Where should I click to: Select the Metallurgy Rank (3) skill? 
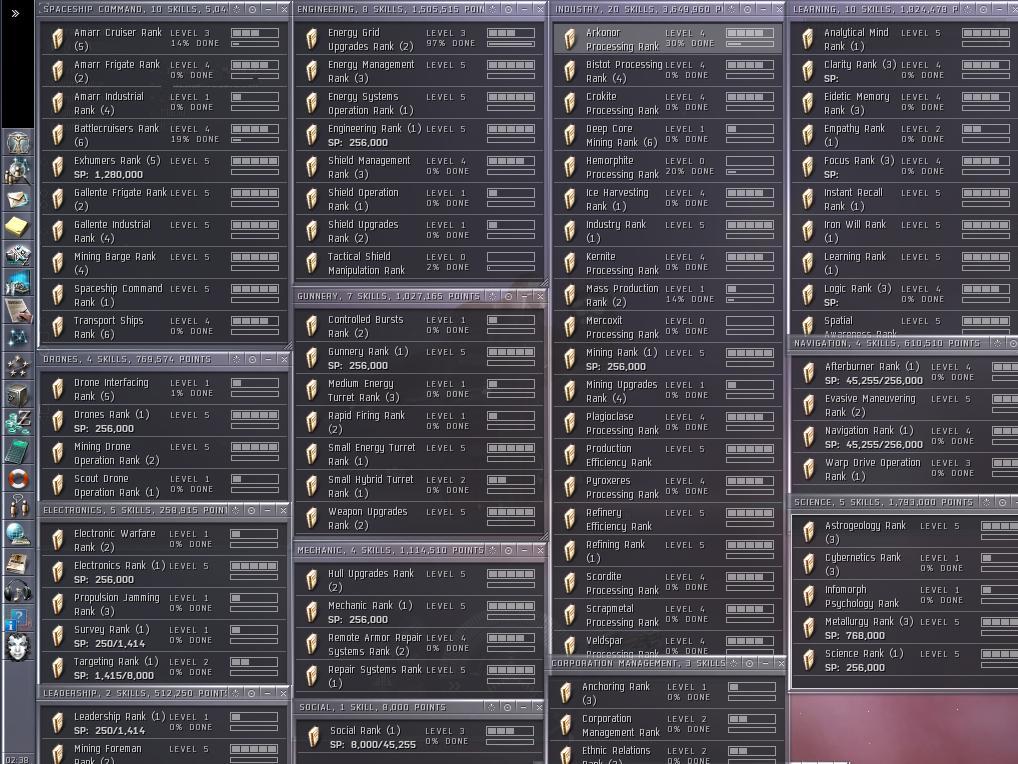pos(905,628)
